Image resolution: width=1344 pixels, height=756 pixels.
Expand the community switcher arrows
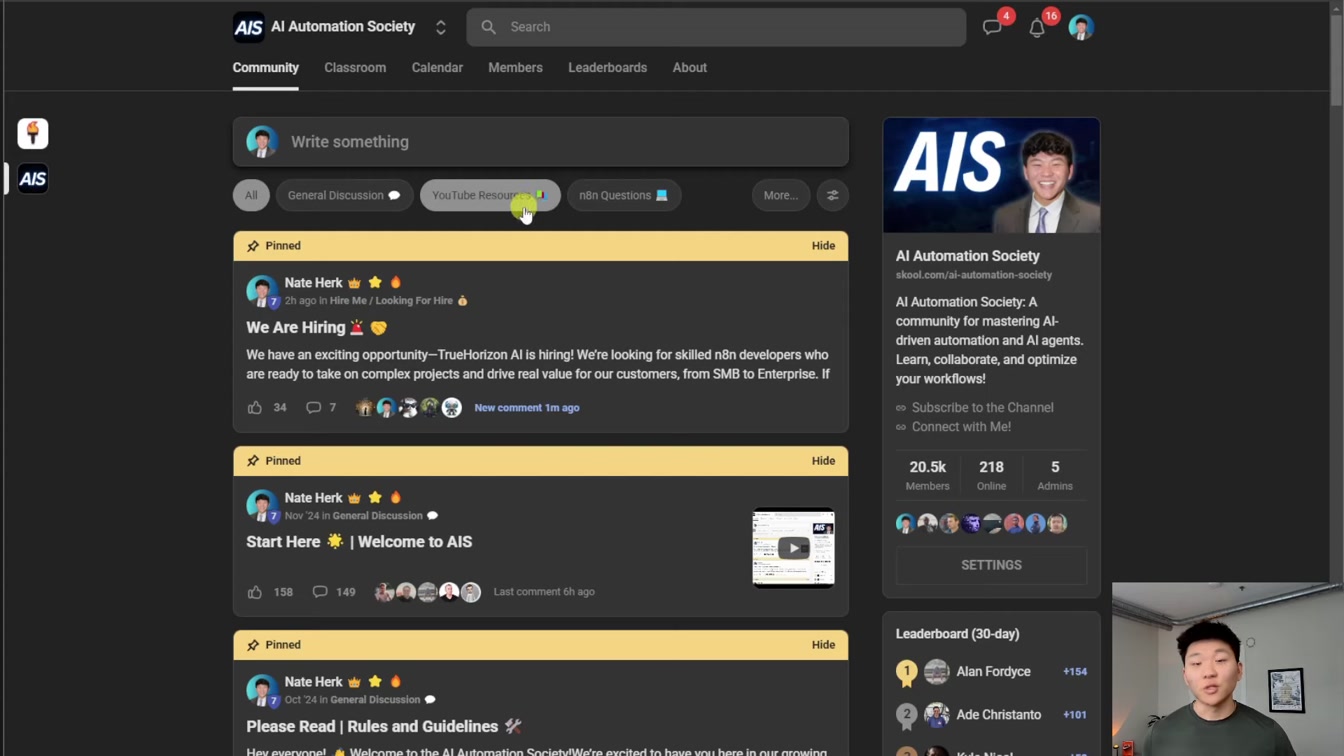[441, 27]
